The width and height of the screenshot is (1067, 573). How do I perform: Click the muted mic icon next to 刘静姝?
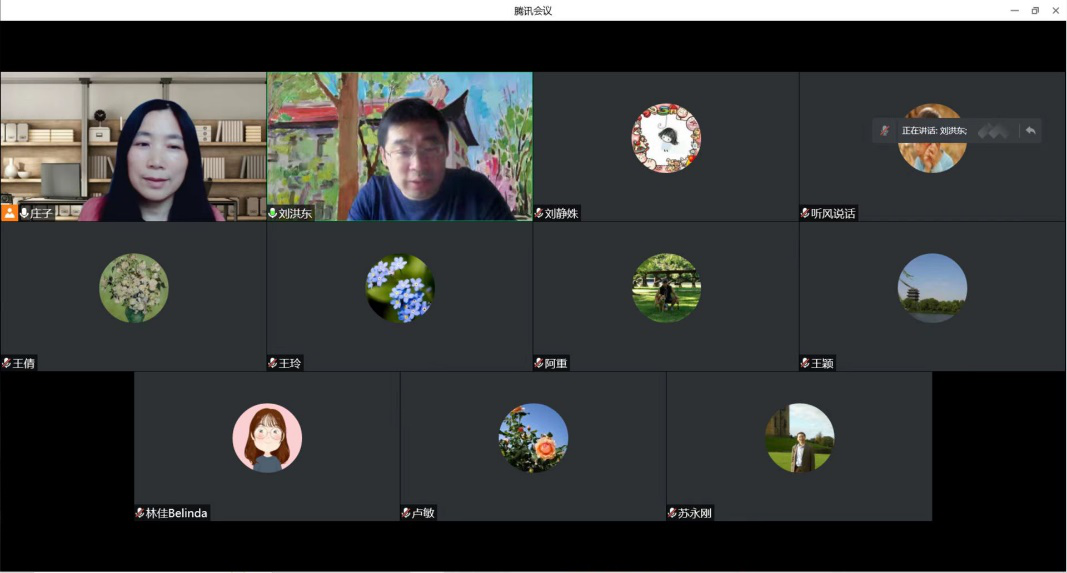pos(539,213)
